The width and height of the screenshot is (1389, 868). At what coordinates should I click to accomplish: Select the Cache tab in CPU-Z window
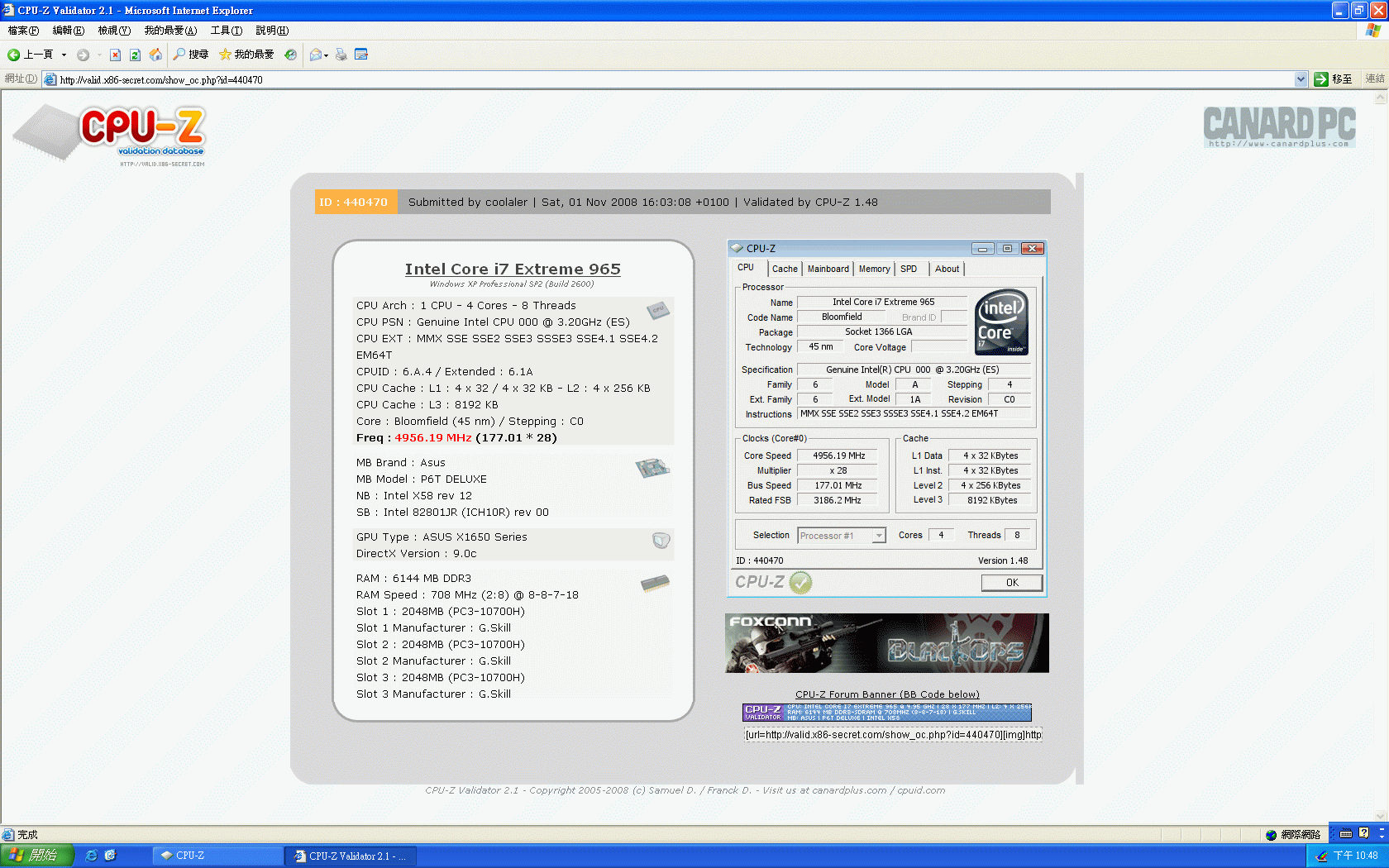click(785, 269)
